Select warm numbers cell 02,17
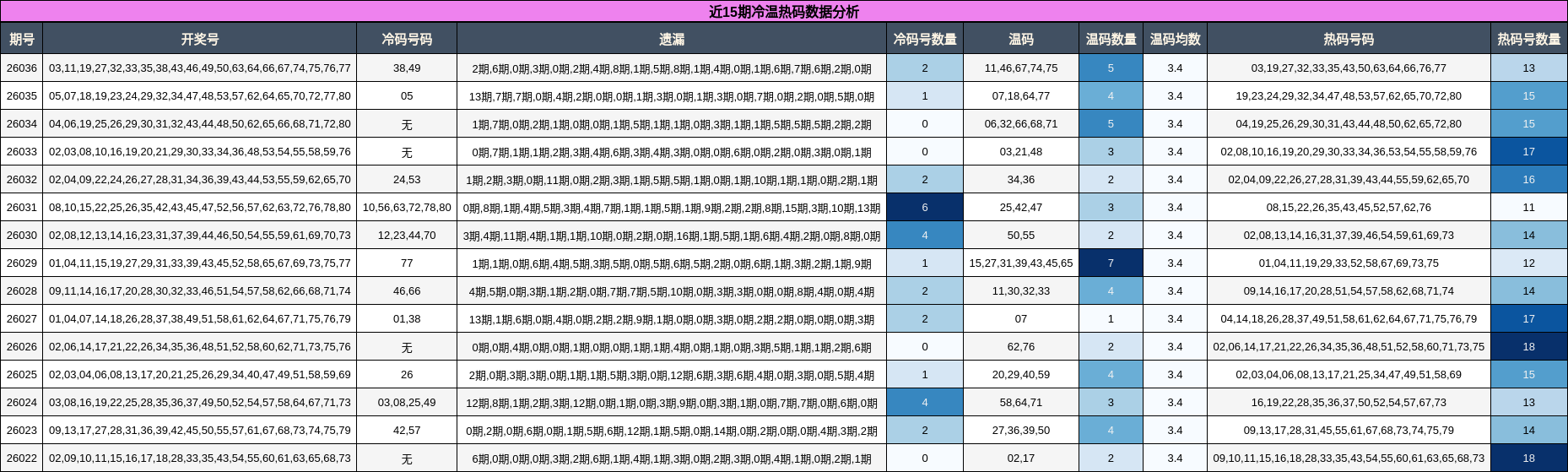 click(1021, 458)
